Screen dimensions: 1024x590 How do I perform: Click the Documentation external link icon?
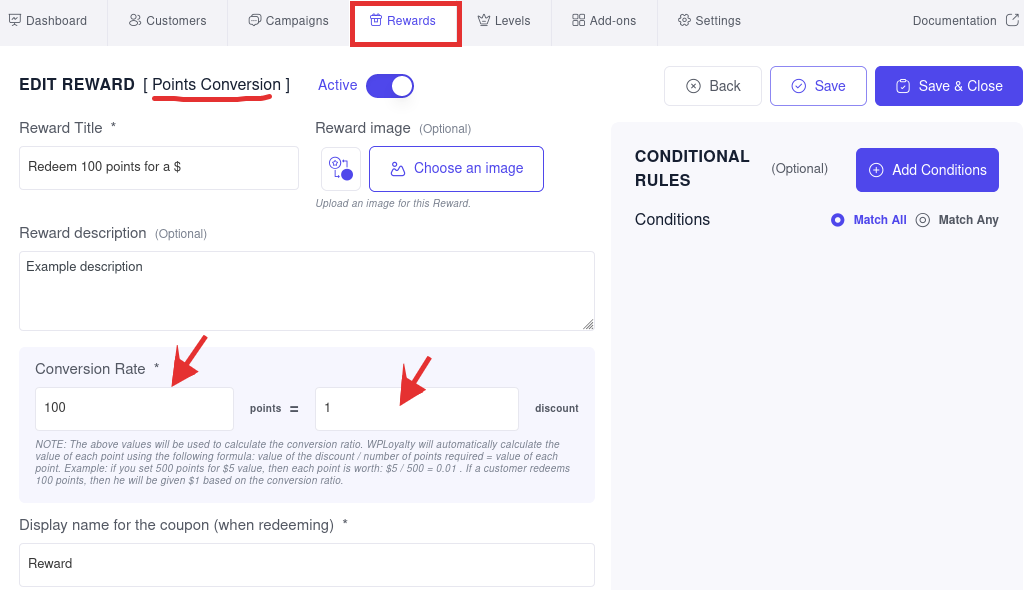tap(1012, 20)
